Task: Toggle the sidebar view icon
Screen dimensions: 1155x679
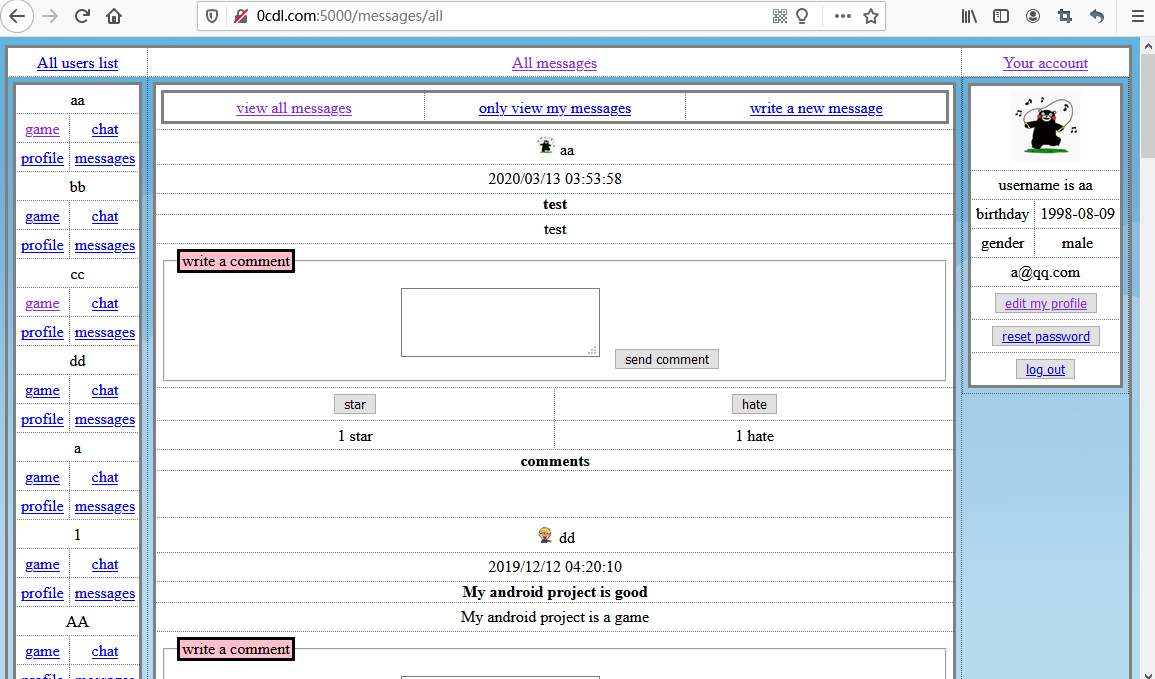Action: click(x=1001, y=16)
